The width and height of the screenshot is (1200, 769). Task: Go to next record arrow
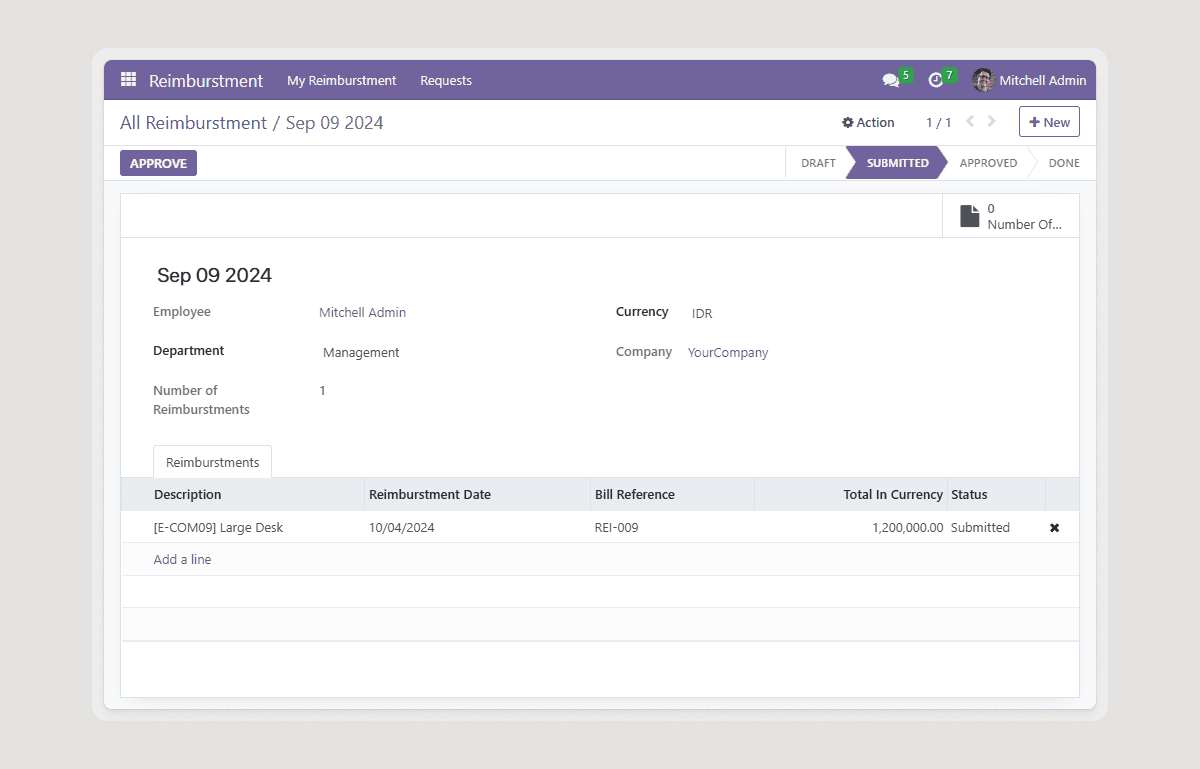992,122
